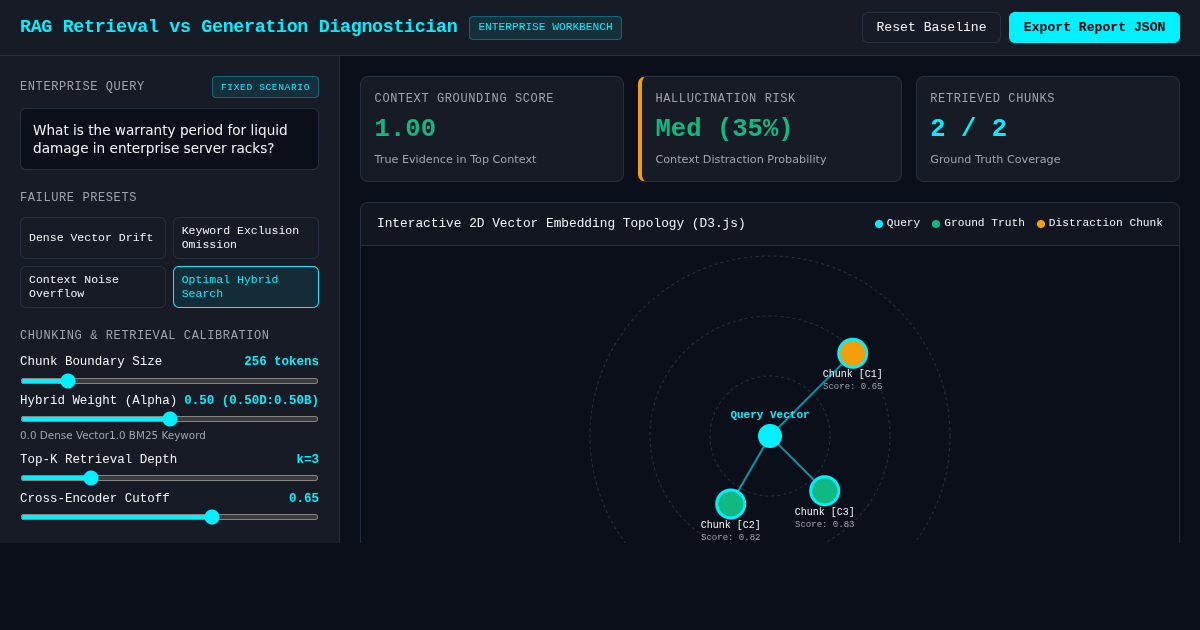The height and width of the screenshot is (630, 1200).
Task: Click the FIXED SCENARIO badge
Action: 265,87
